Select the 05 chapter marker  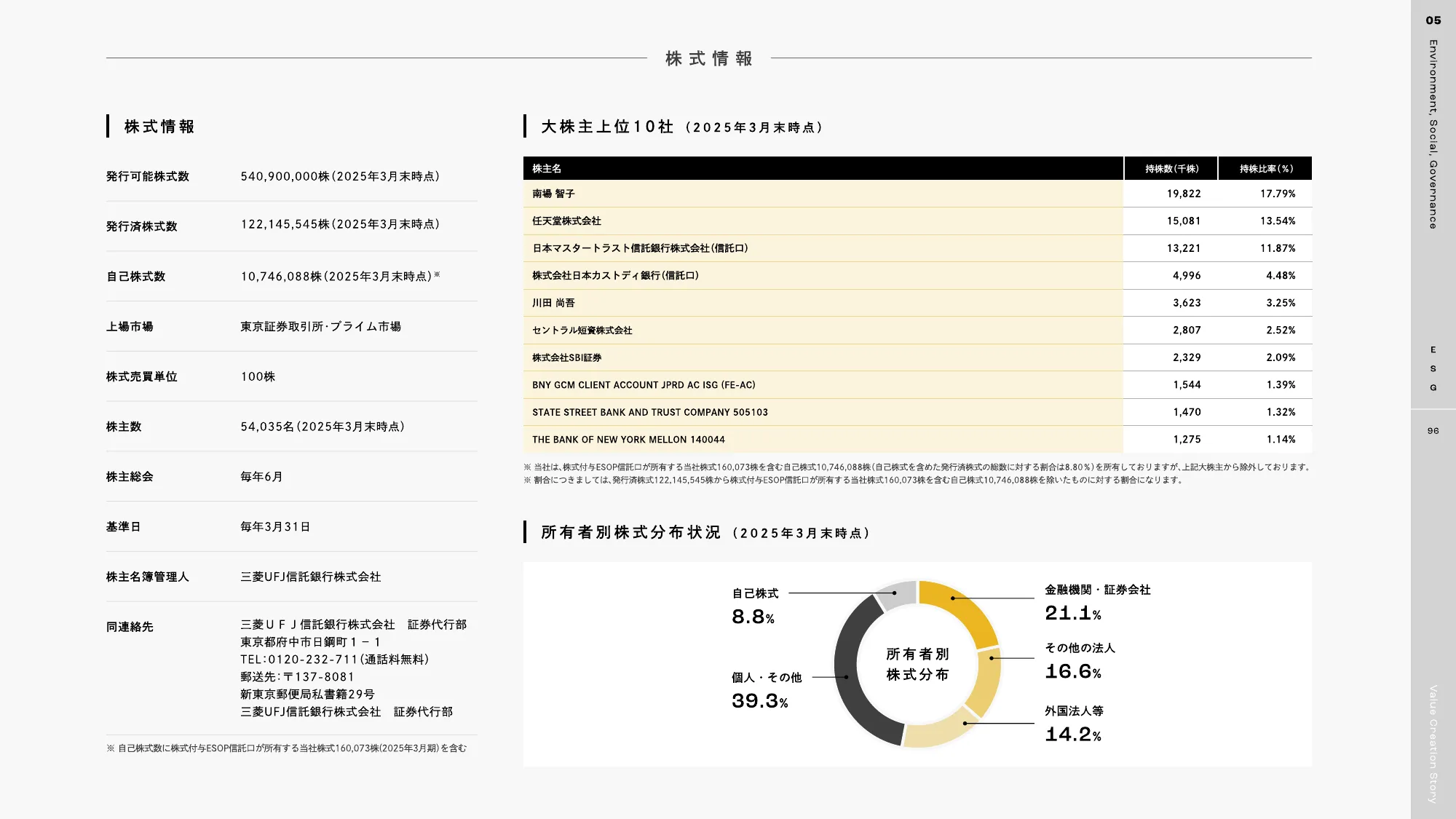(1431, 20)
